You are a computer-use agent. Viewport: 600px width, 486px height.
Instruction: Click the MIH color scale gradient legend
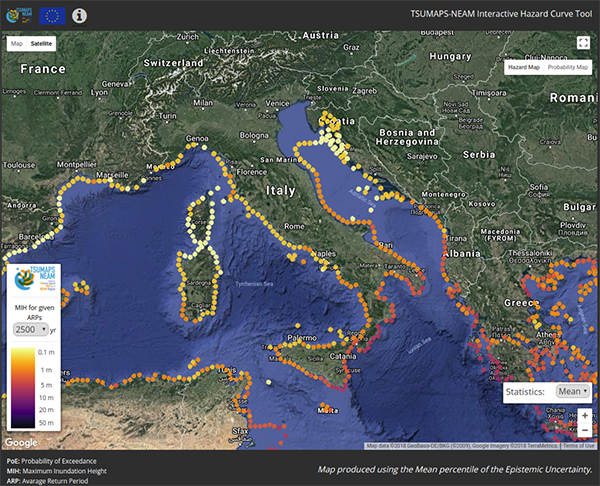tap(23, 387)
